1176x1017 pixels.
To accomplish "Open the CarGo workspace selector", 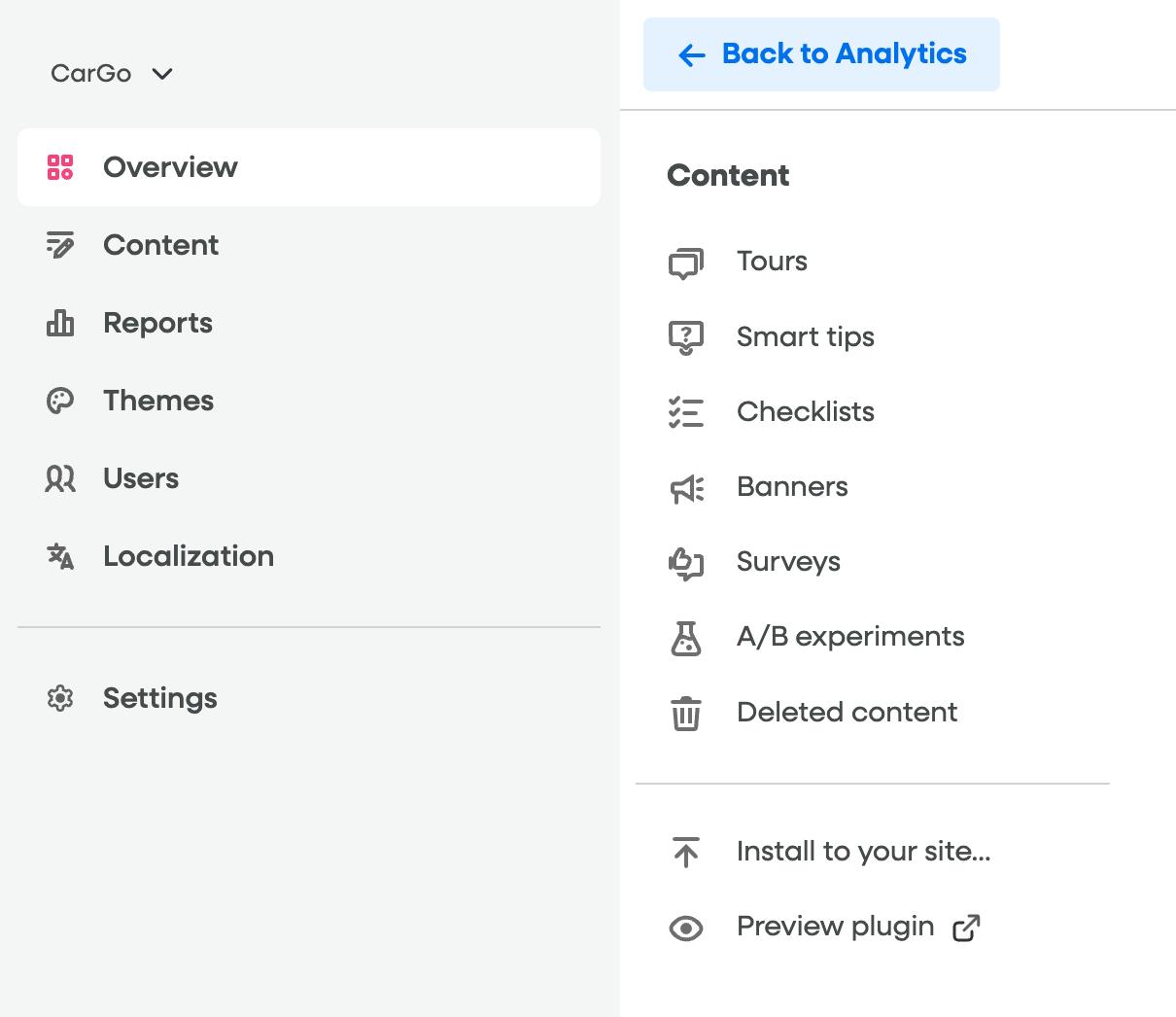I will [92, 74].
